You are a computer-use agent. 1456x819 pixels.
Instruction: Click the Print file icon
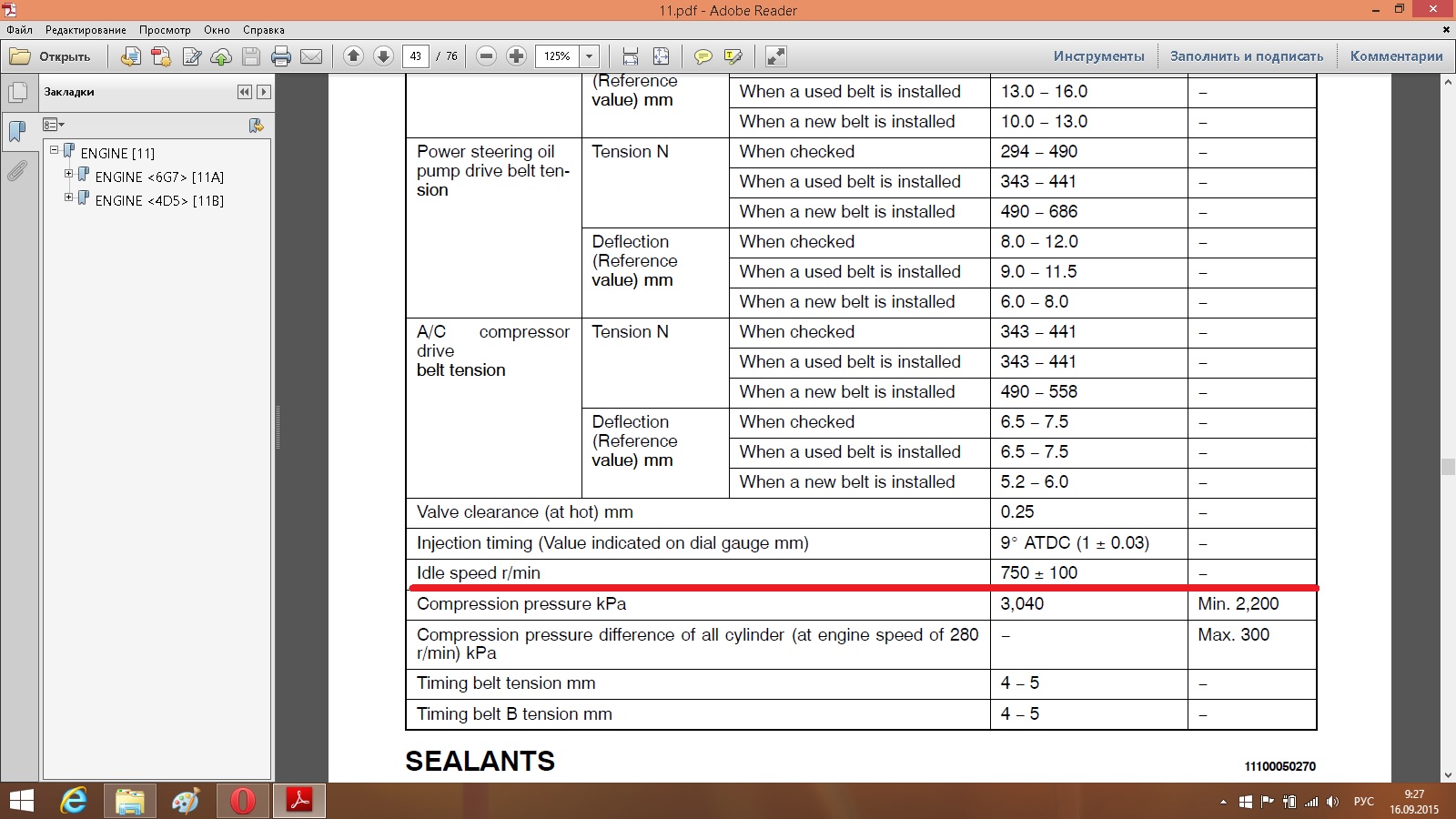click(x=281, y=56)
